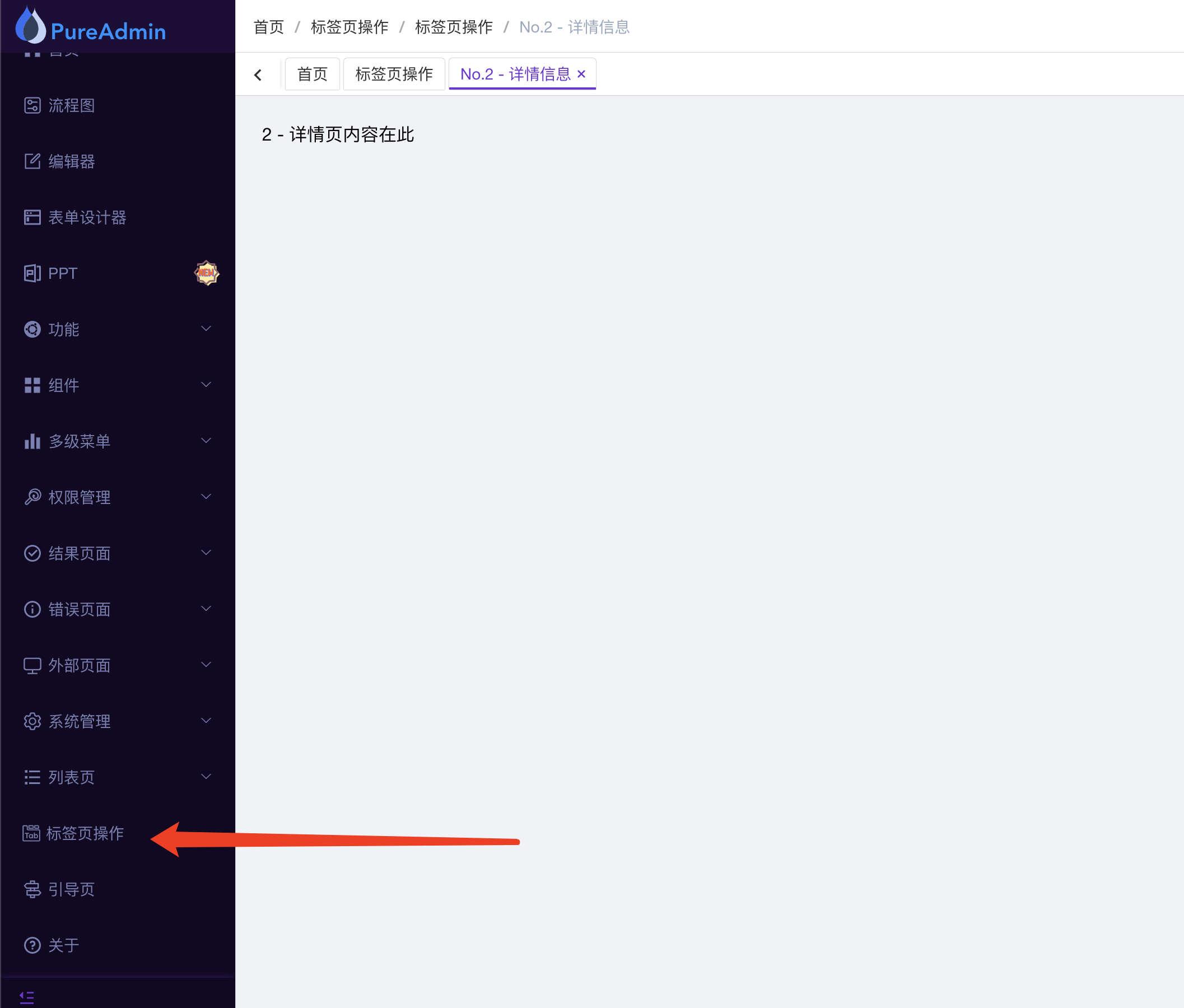Expand the 功能 menu section
1184x1008 pixels.
pos(63,329)
